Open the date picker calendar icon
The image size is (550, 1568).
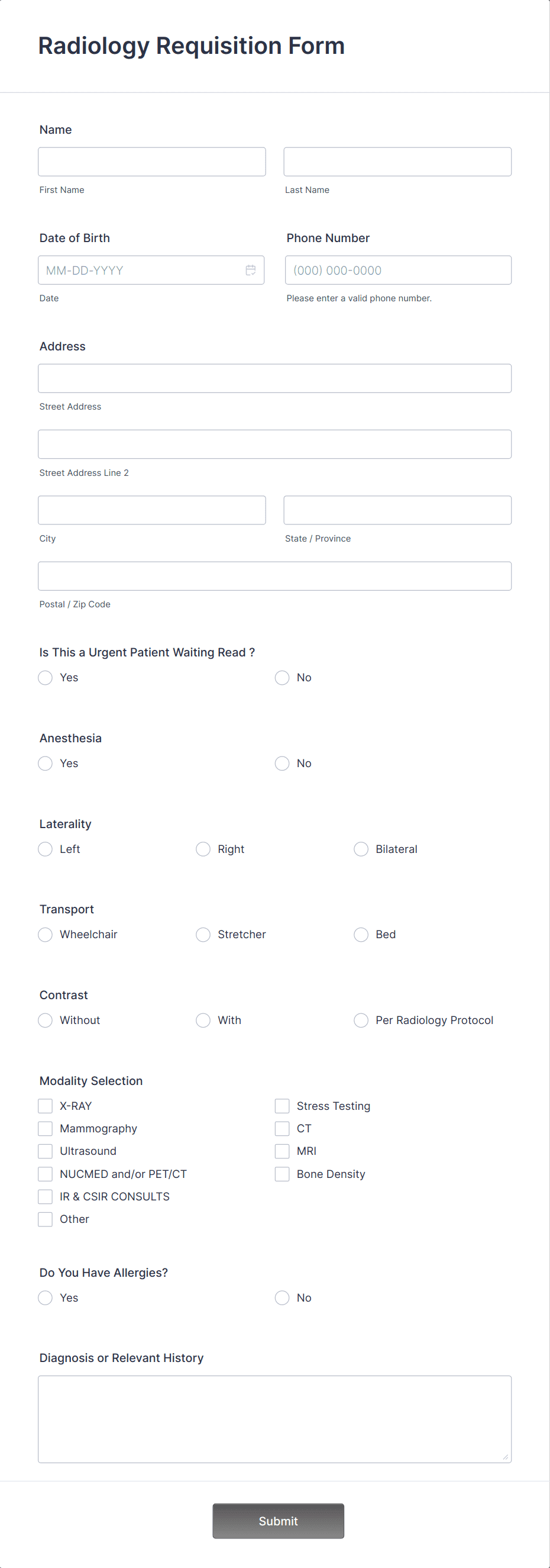point(251,270)
